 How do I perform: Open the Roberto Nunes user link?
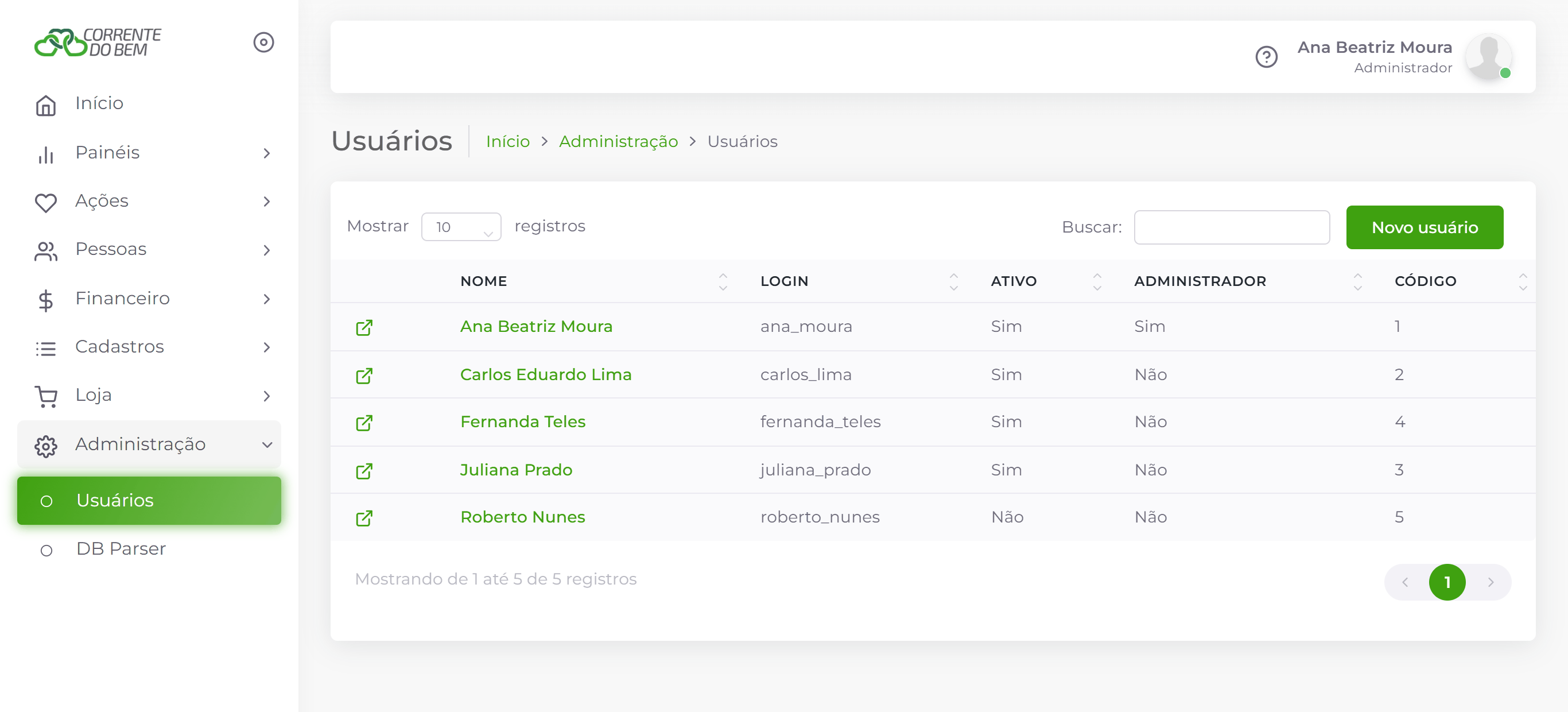tap(522, 517)
